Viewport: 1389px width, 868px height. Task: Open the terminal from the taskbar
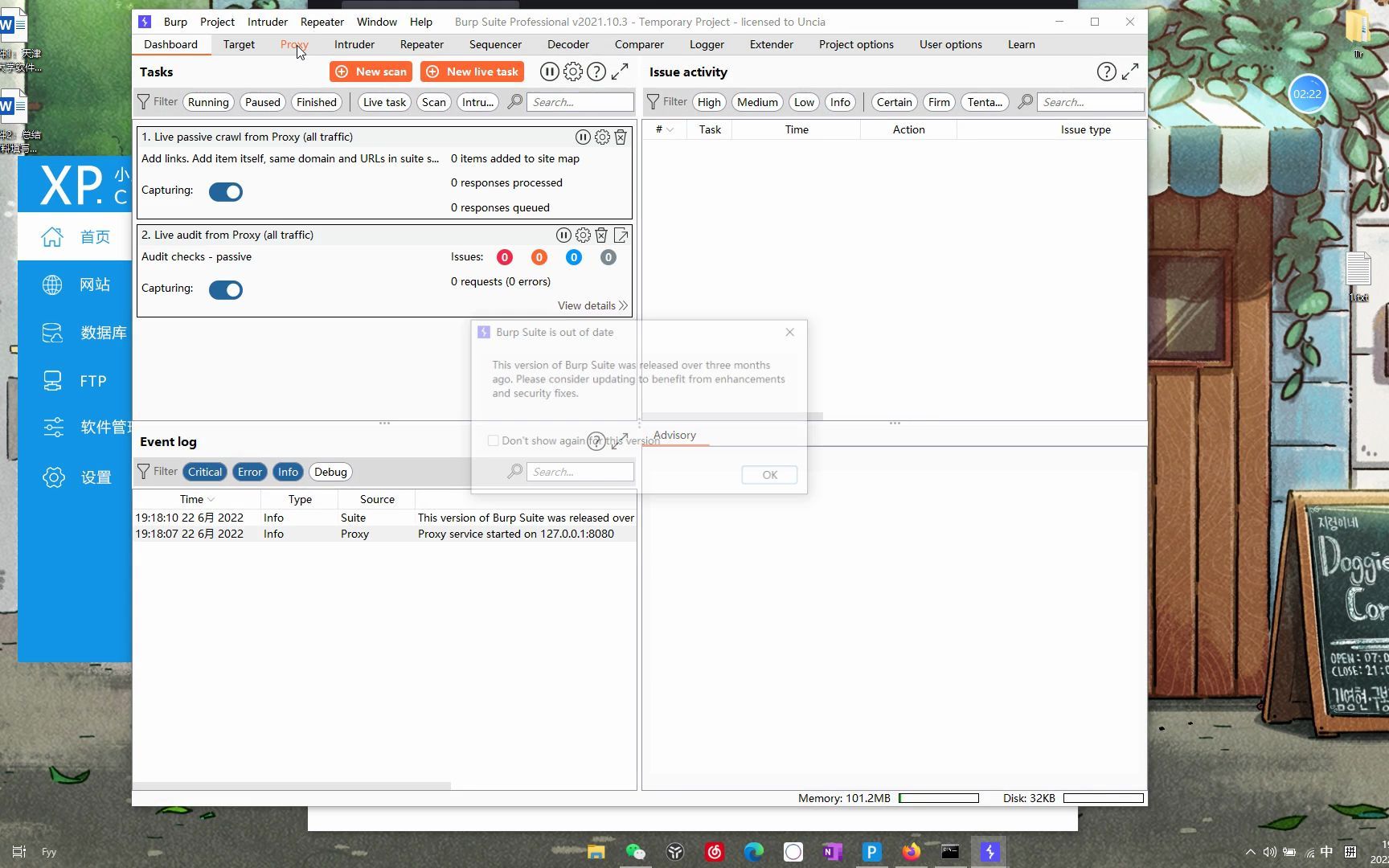coord(950,852)
